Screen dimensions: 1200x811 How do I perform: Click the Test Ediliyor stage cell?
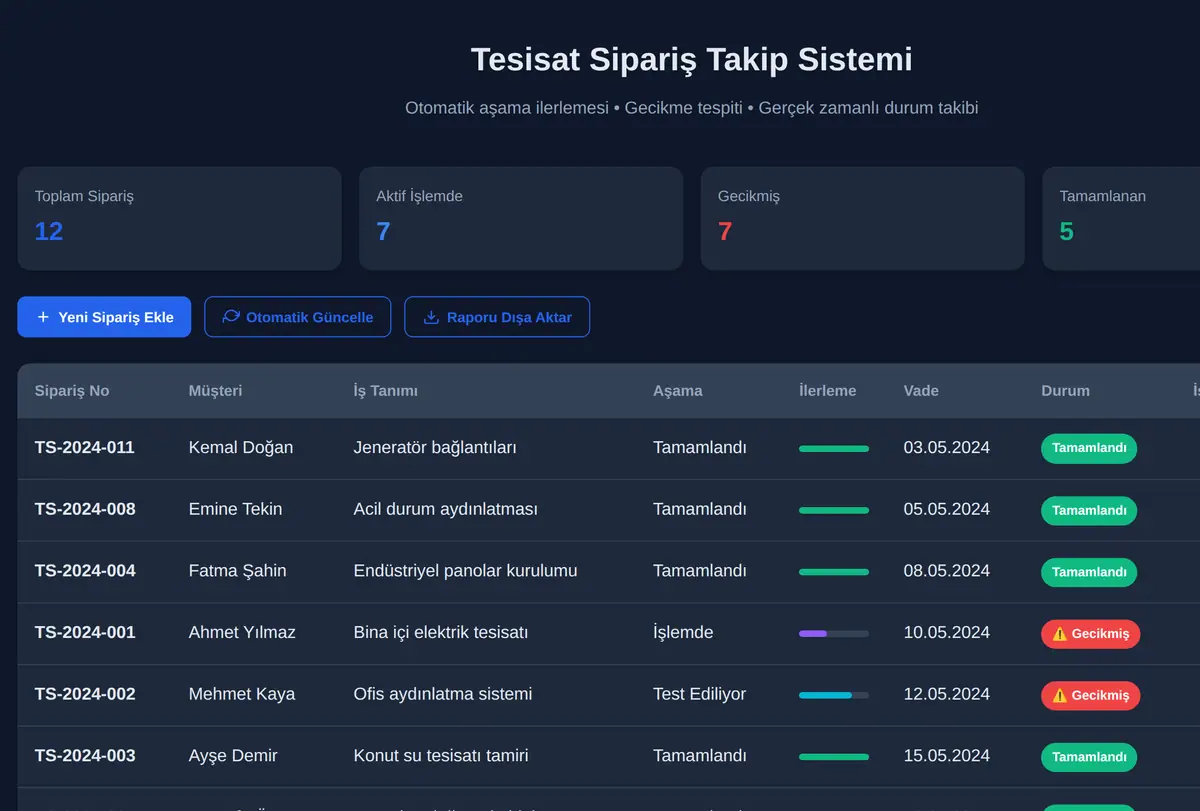(x=699, y=694)
